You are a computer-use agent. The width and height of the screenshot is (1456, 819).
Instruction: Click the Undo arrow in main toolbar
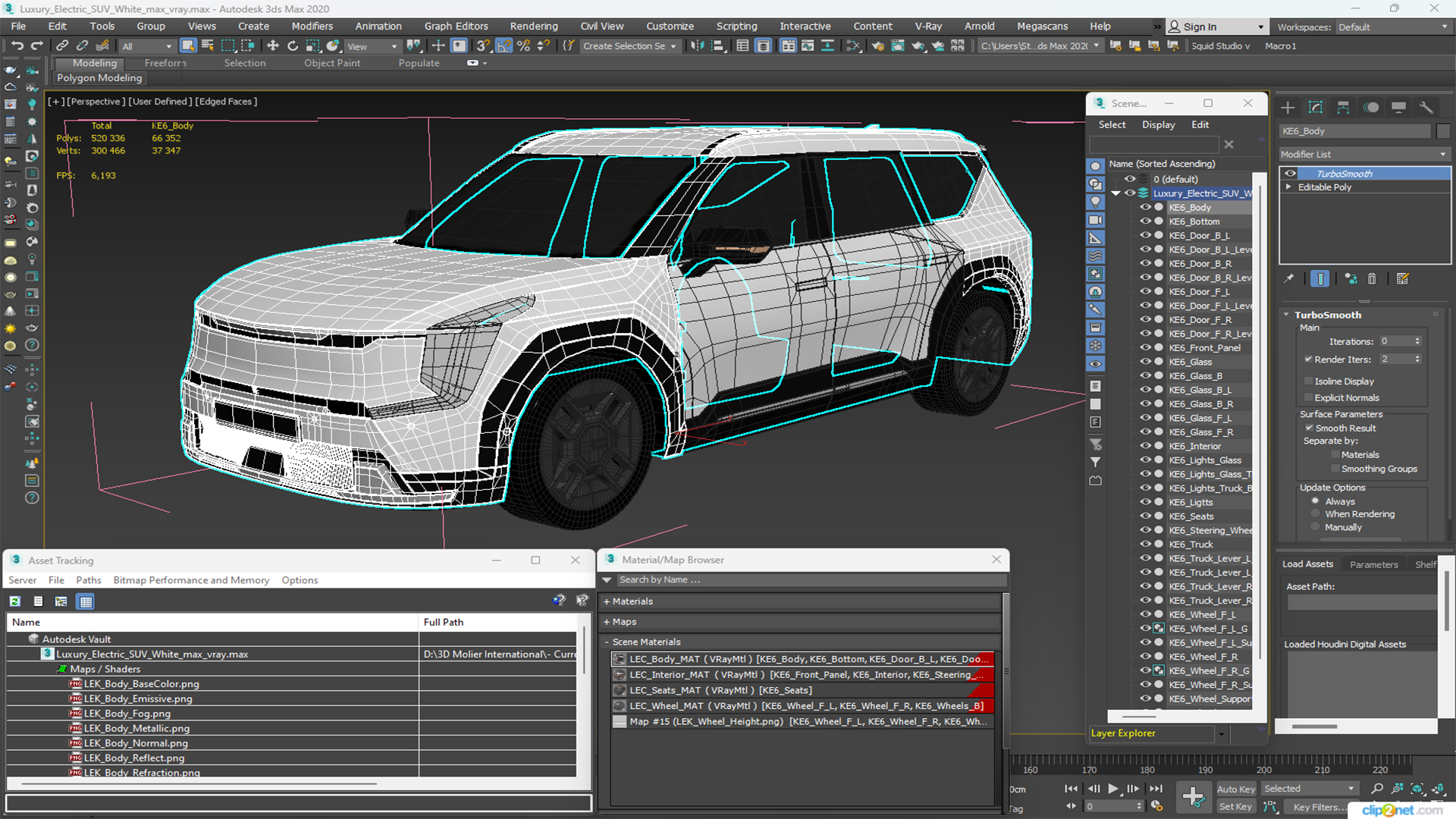click(x=17, y=45)
